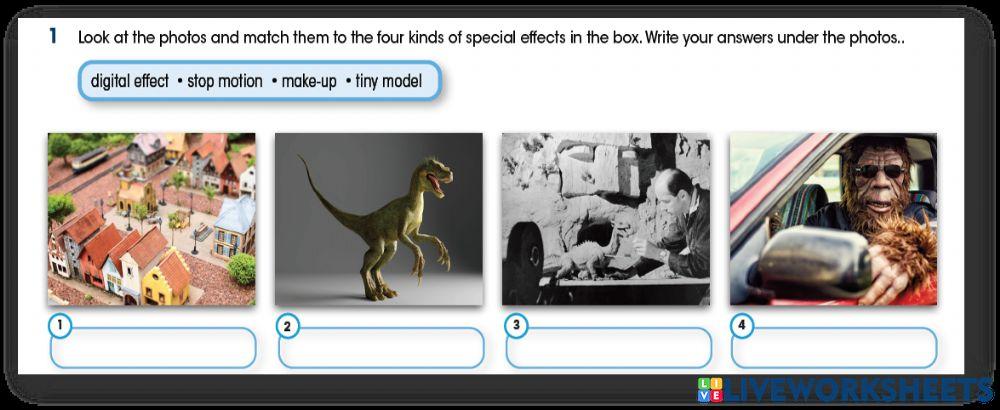Click the miniature town photo

click(x=151, y=219)
